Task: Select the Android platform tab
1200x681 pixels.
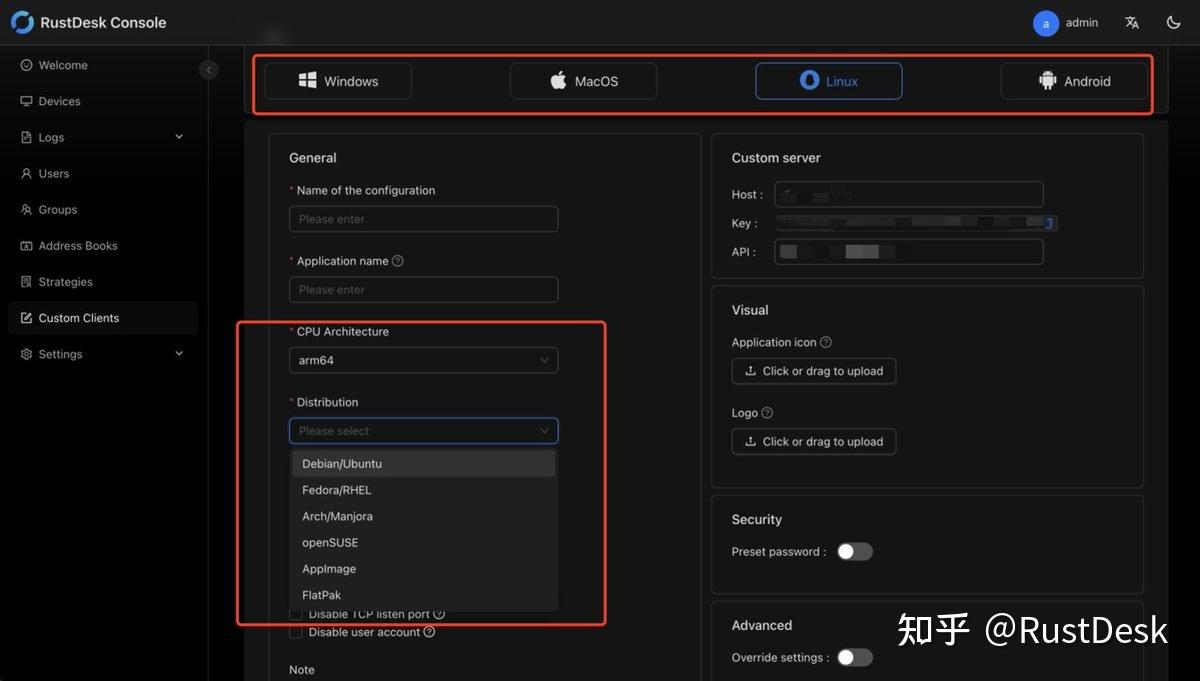Action: point(1074,80)
